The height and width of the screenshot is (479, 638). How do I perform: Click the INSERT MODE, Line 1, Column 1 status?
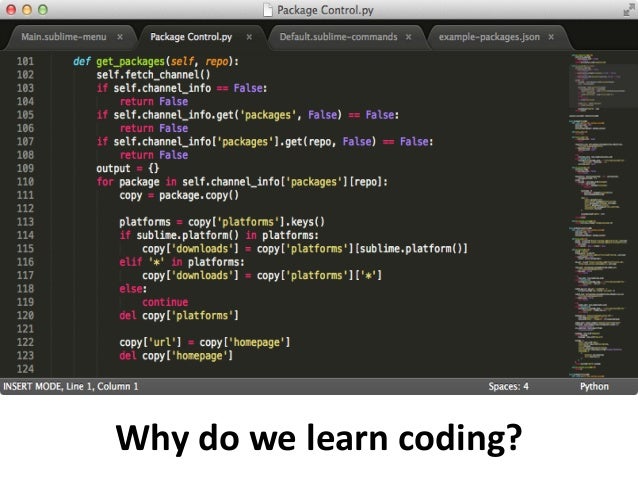tap(71, 386)
